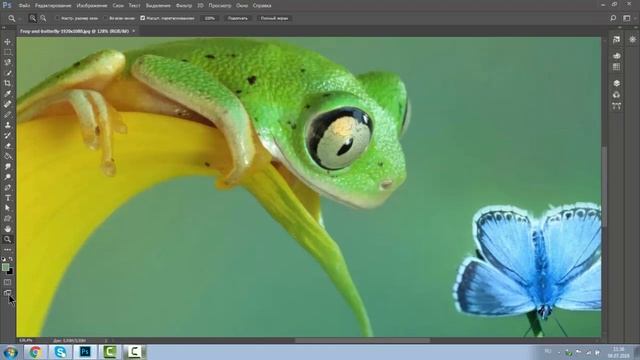Reset default foreground and background colors
Screen dimensions: 640x360
tap(4, 259)
